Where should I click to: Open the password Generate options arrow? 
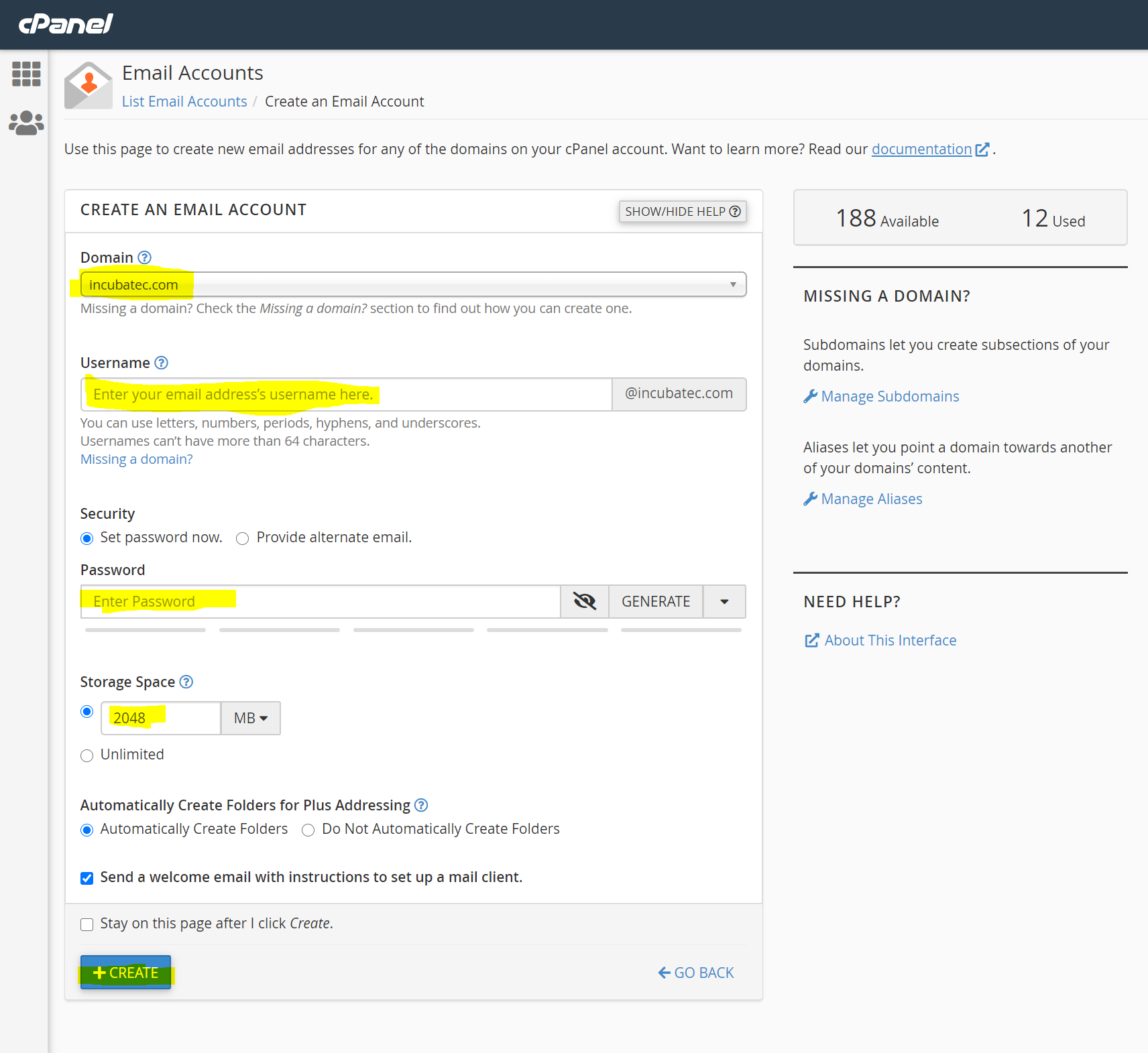tap(724, 601)
